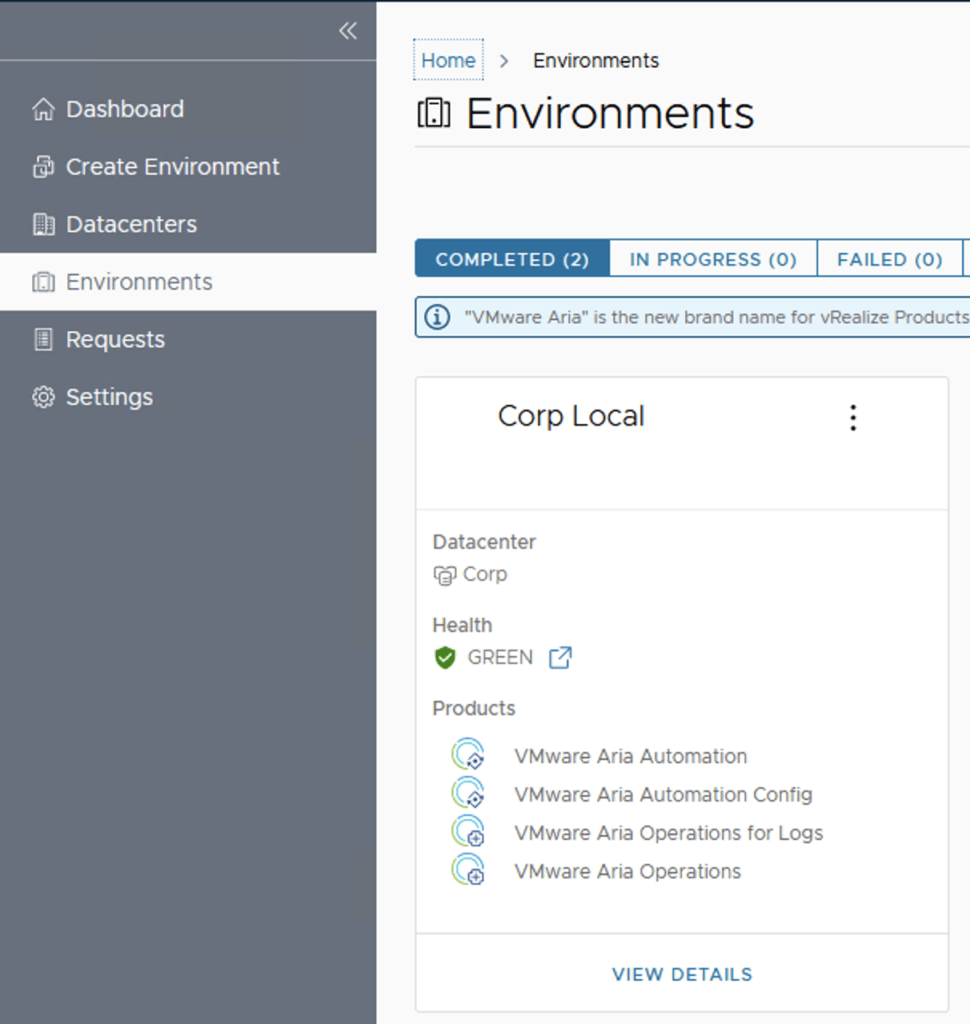
Task: Switch to the FAILED (0) tab
Action: click(890, 259)
